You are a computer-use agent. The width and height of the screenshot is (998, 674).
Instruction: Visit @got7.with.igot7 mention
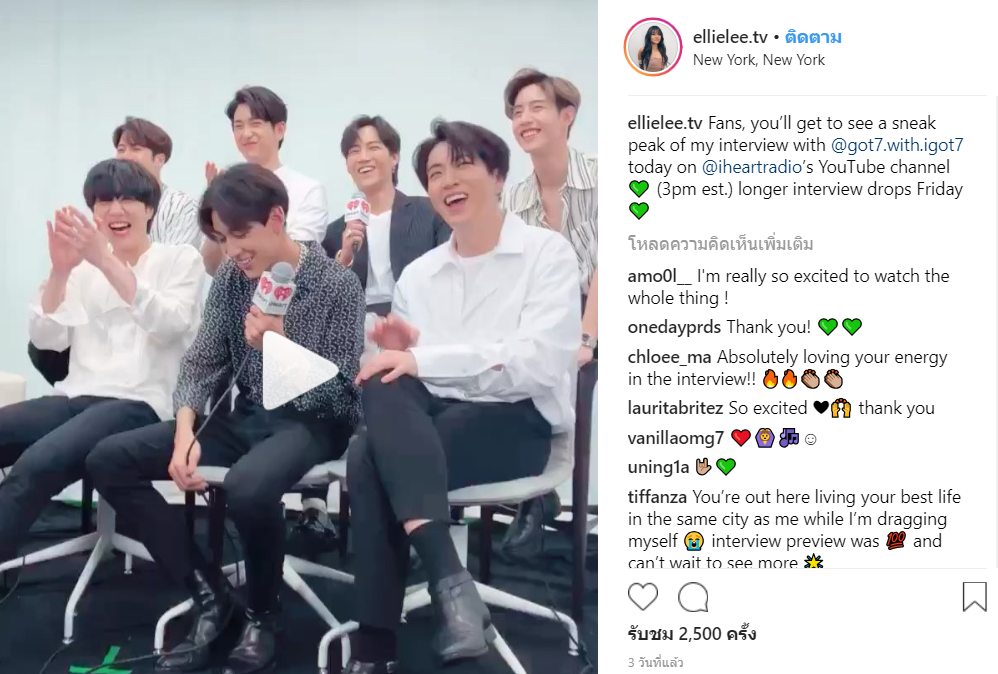[897, 145]
